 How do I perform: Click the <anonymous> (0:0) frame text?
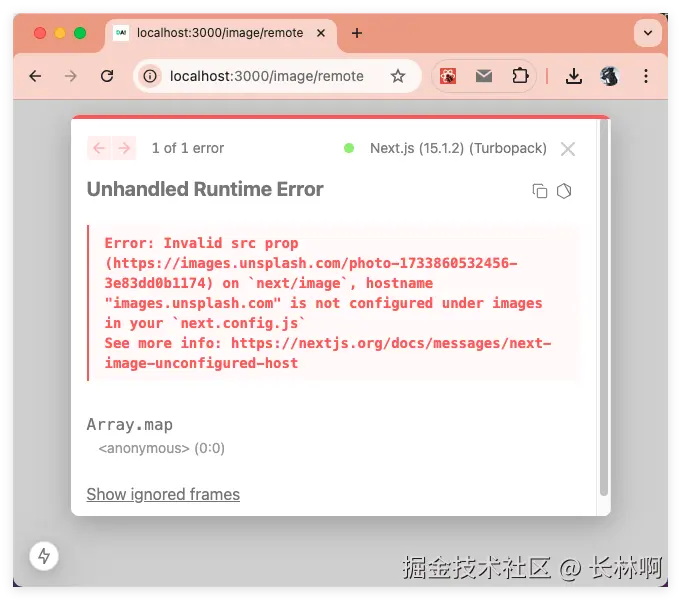coord(162,448)
